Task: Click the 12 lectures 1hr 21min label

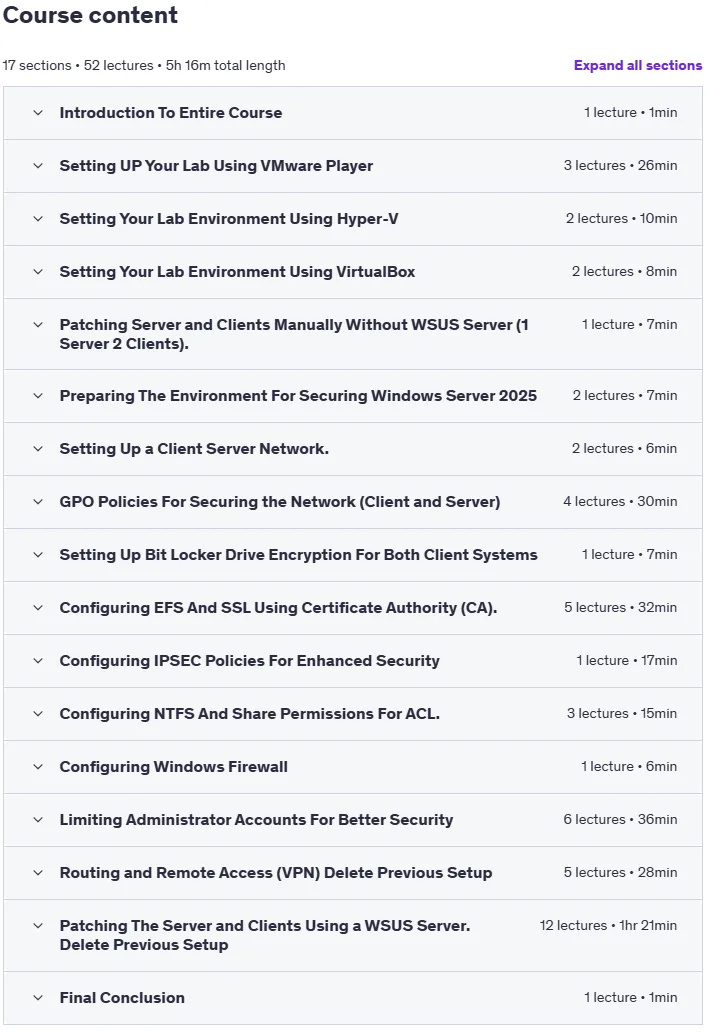Action: tap(608, 925)
